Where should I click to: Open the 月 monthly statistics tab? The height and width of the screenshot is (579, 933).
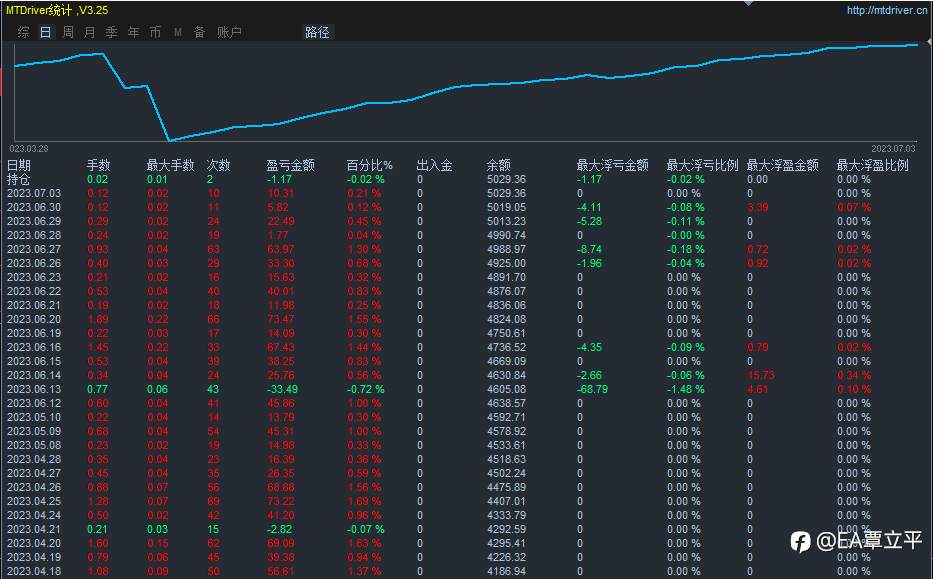pyautogui.click(x=90, y=32)
